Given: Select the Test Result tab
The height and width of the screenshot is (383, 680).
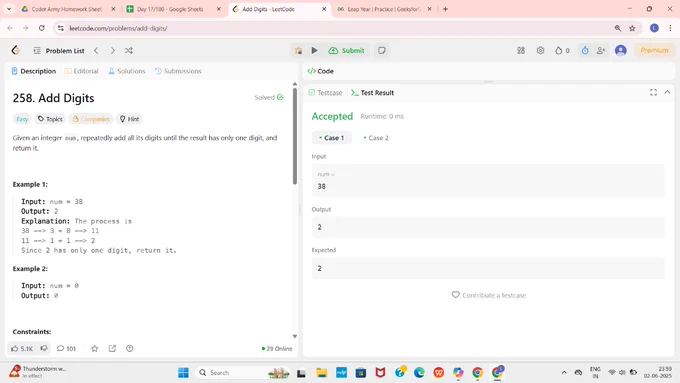Looking at the screenshot, I should click(x=373, y=93).
